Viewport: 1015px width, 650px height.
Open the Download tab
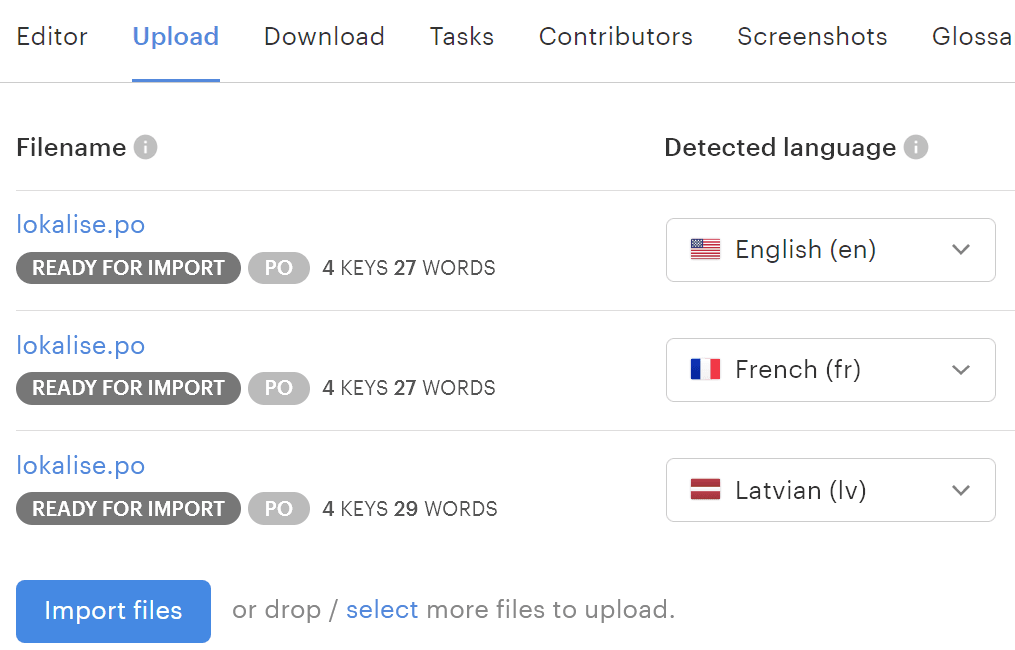pyautogui.click(x=324, y=37)
